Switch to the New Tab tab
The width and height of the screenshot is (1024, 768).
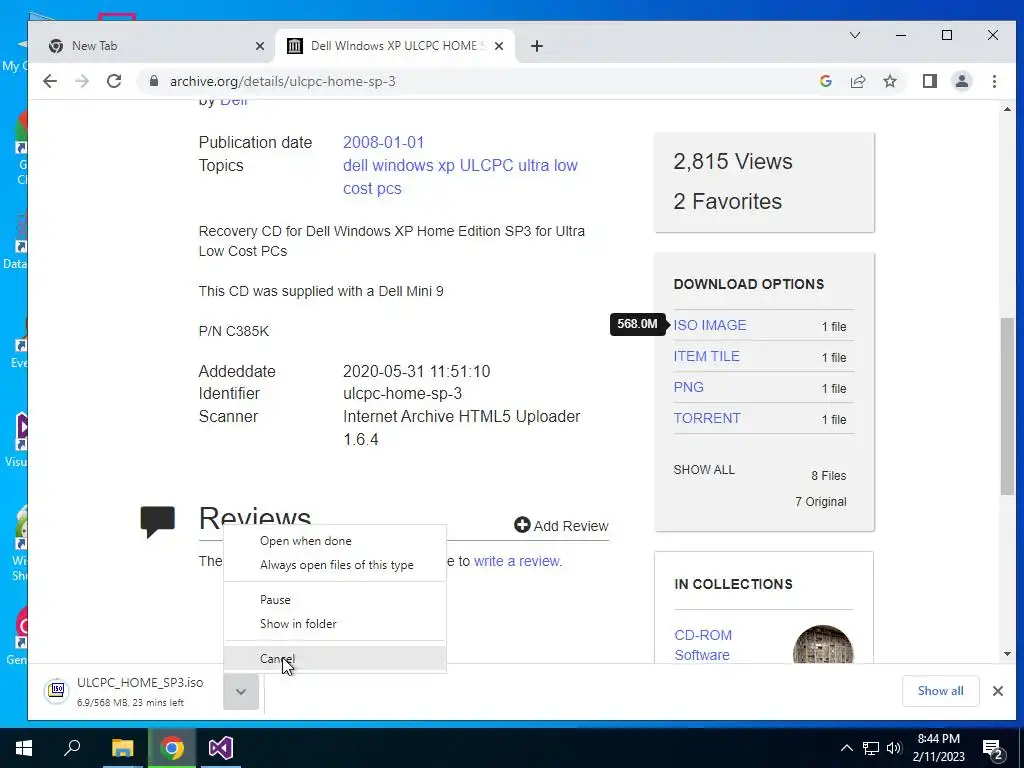tap(152, 46)
